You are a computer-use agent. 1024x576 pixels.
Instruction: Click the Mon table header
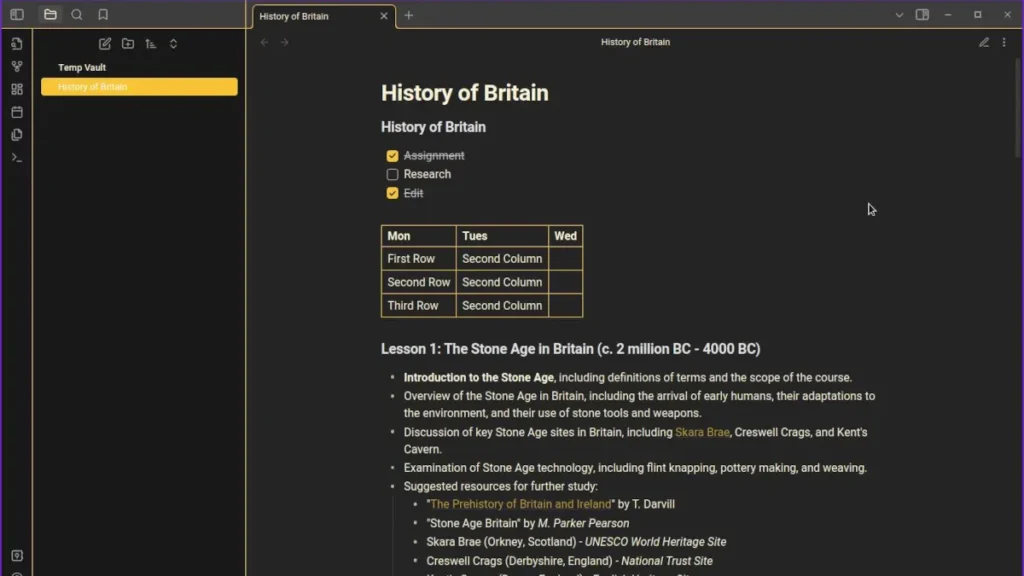(x=419, y=236)
